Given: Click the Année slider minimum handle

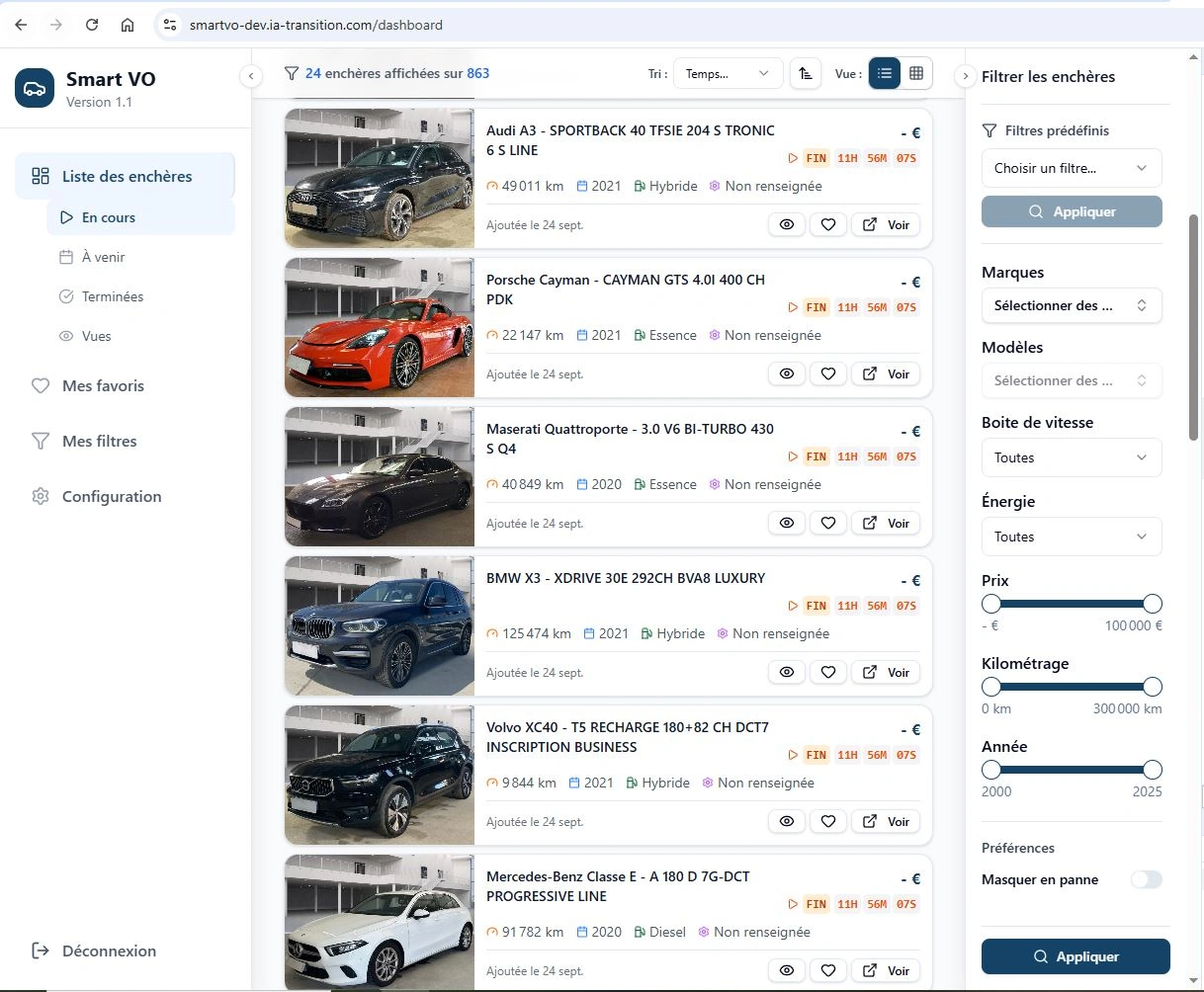Looking at the screenshot, I should (991, 770).
